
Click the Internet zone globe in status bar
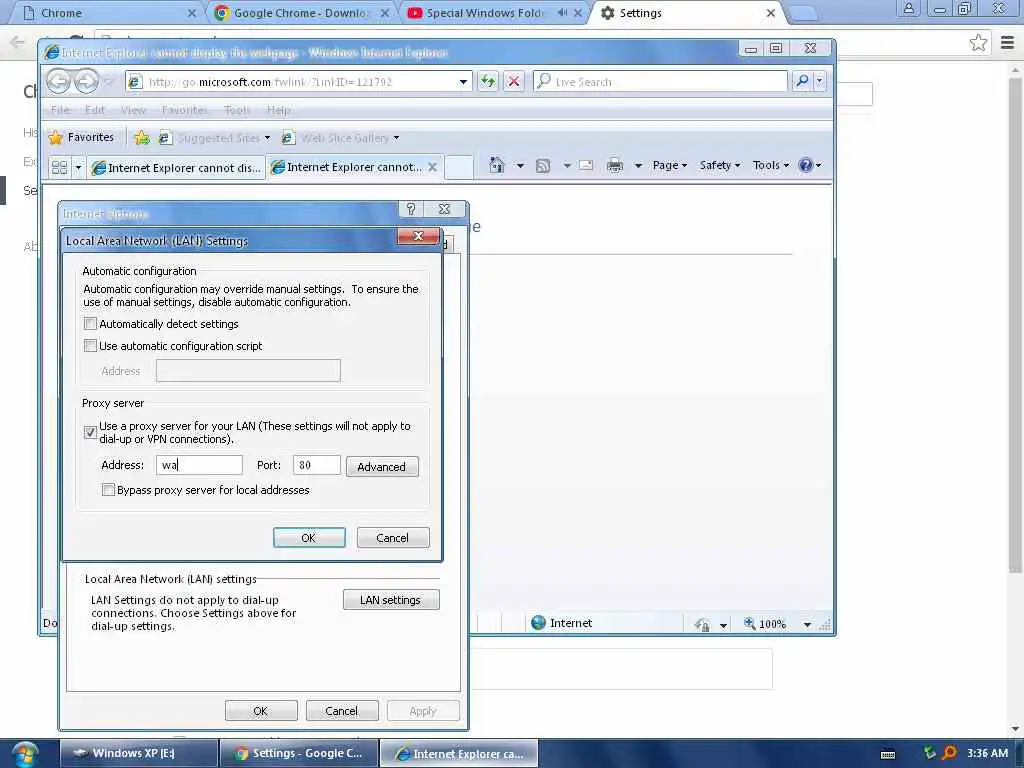[x=539, y=623]
